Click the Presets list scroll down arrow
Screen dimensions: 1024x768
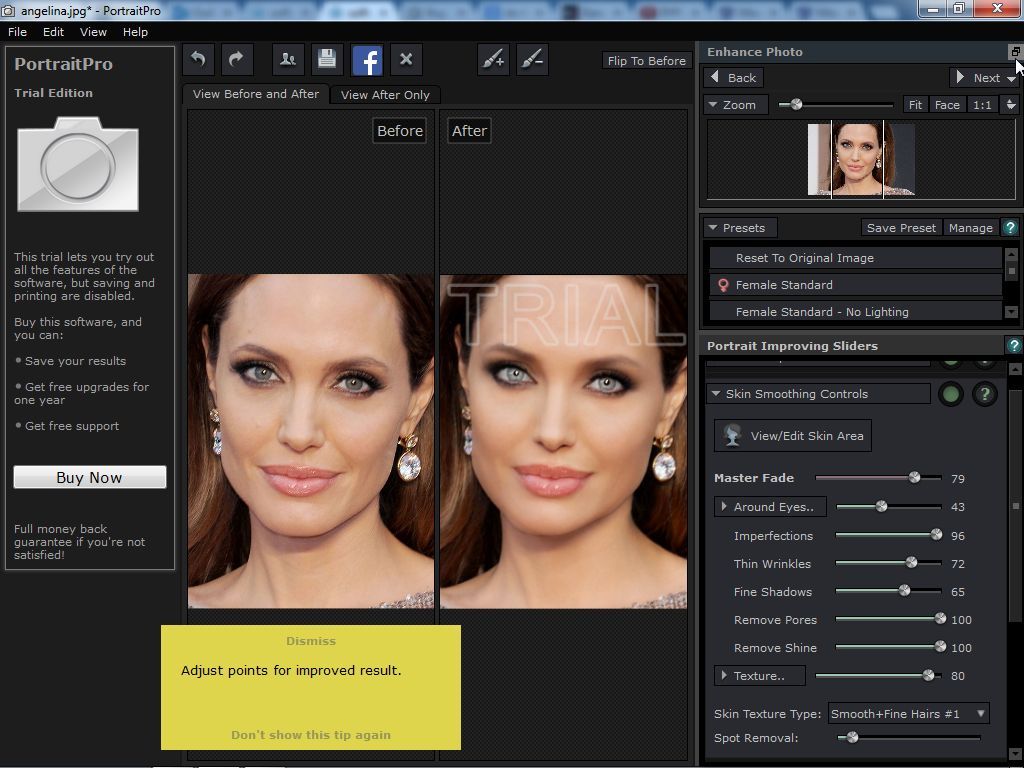(1012, 313)
